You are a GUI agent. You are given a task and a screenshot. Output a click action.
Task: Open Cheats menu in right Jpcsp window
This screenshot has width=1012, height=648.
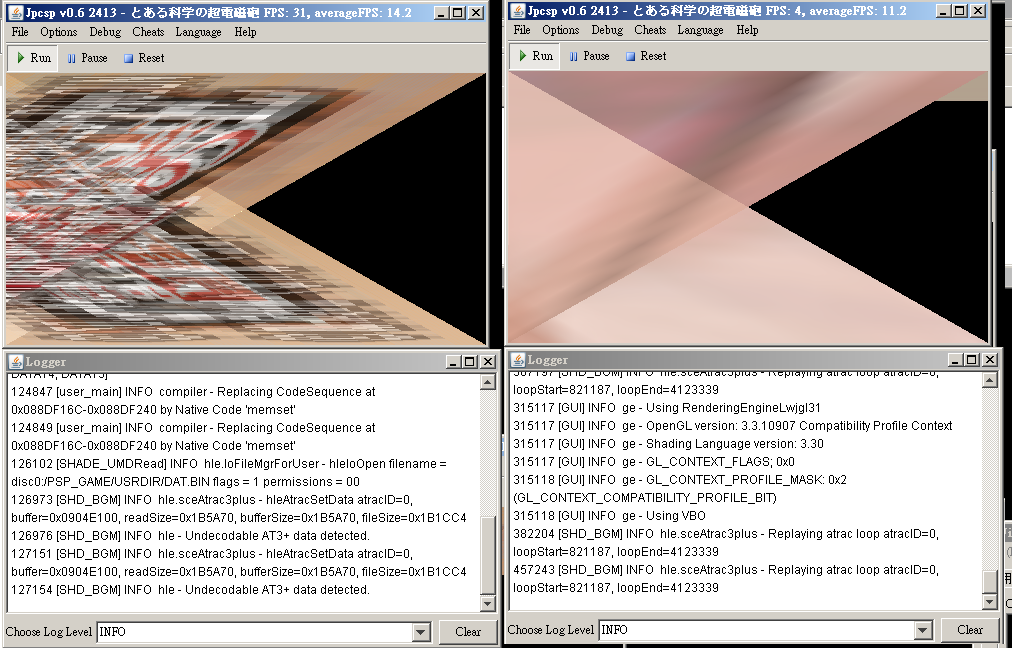click(651, 30)
